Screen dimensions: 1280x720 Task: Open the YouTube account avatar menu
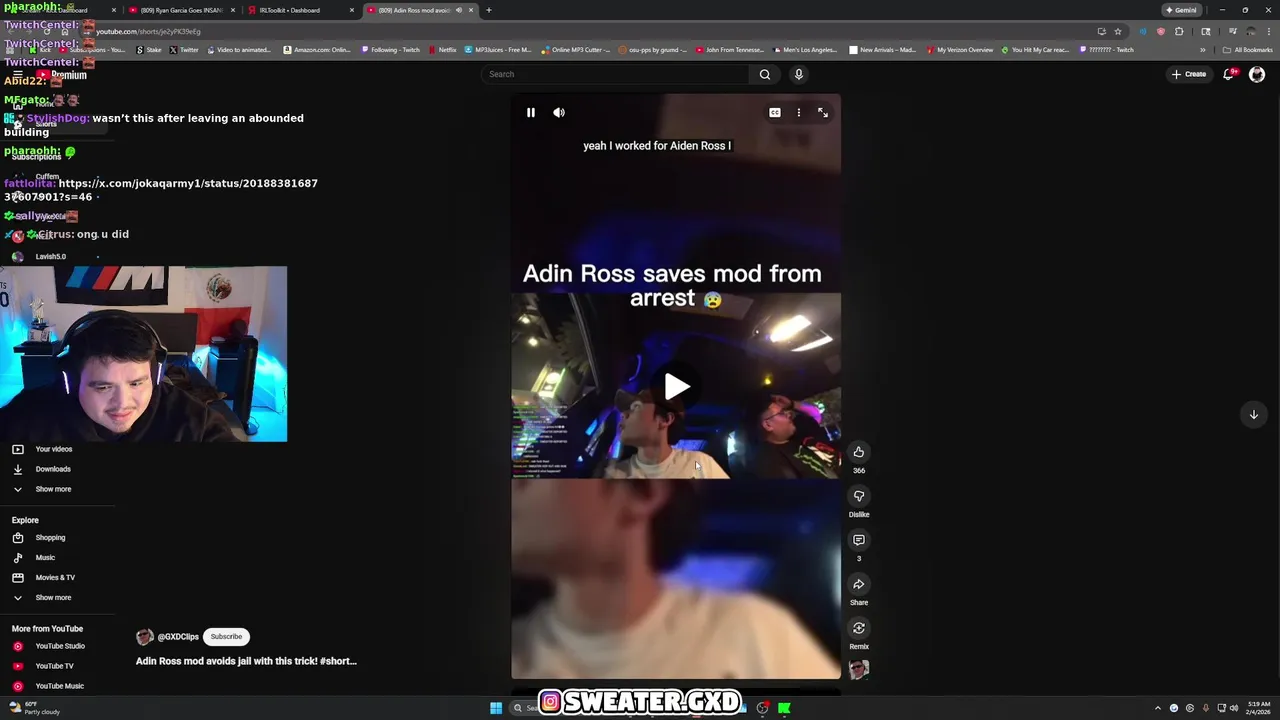(1257, 74)
